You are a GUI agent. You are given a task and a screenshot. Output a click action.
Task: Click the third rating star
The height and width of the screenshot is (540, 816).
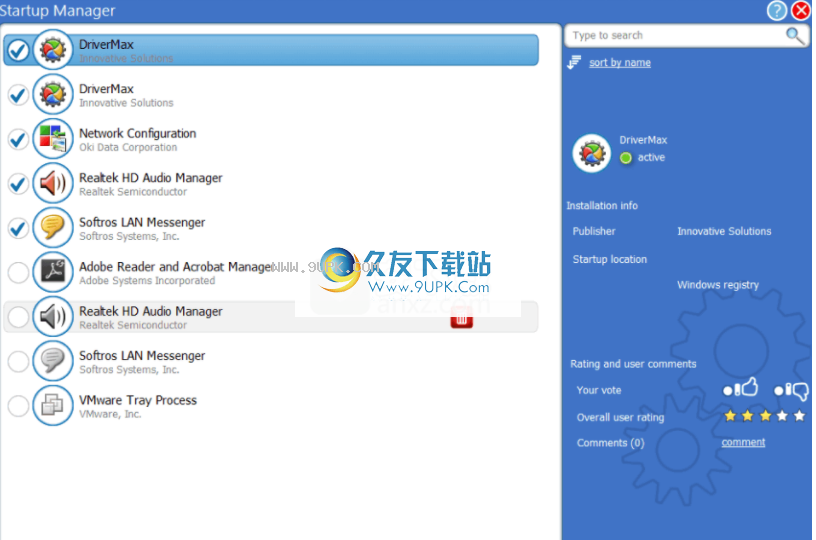765,416
